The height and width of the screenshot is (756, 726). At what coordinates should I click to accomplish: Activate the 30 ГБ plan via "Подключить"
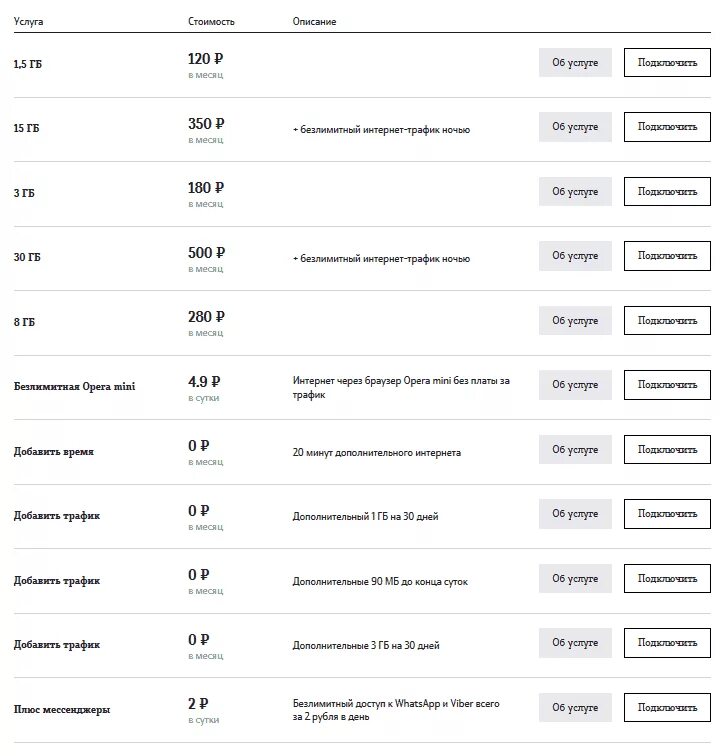click(667, 256)
